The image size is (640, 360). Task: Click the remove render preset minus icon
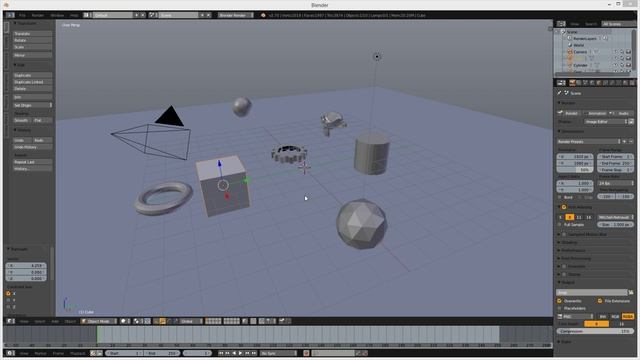click(631, 142)
